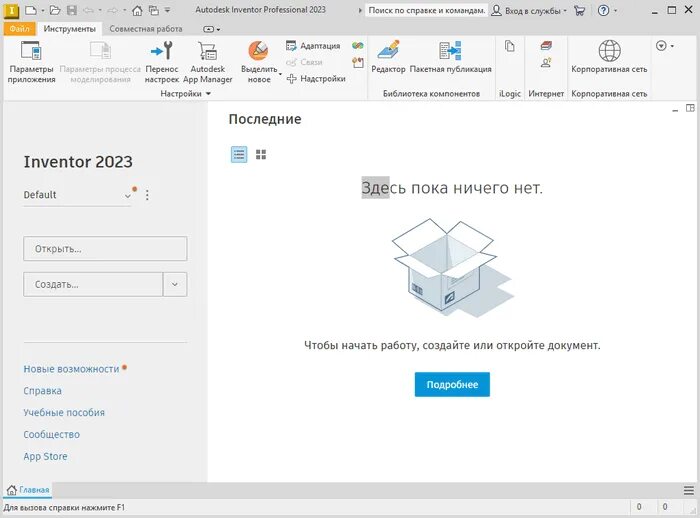
Task: Open Параметры приложения (Application Options)
Action: coord(31,62)
